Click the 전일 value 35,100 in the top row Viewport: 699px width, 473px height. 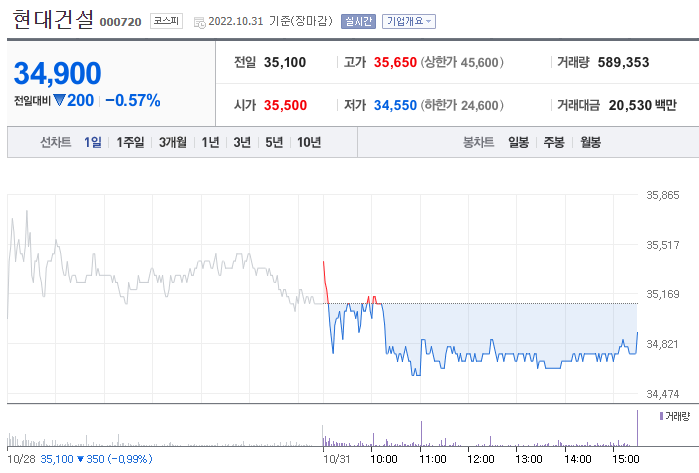285,62
